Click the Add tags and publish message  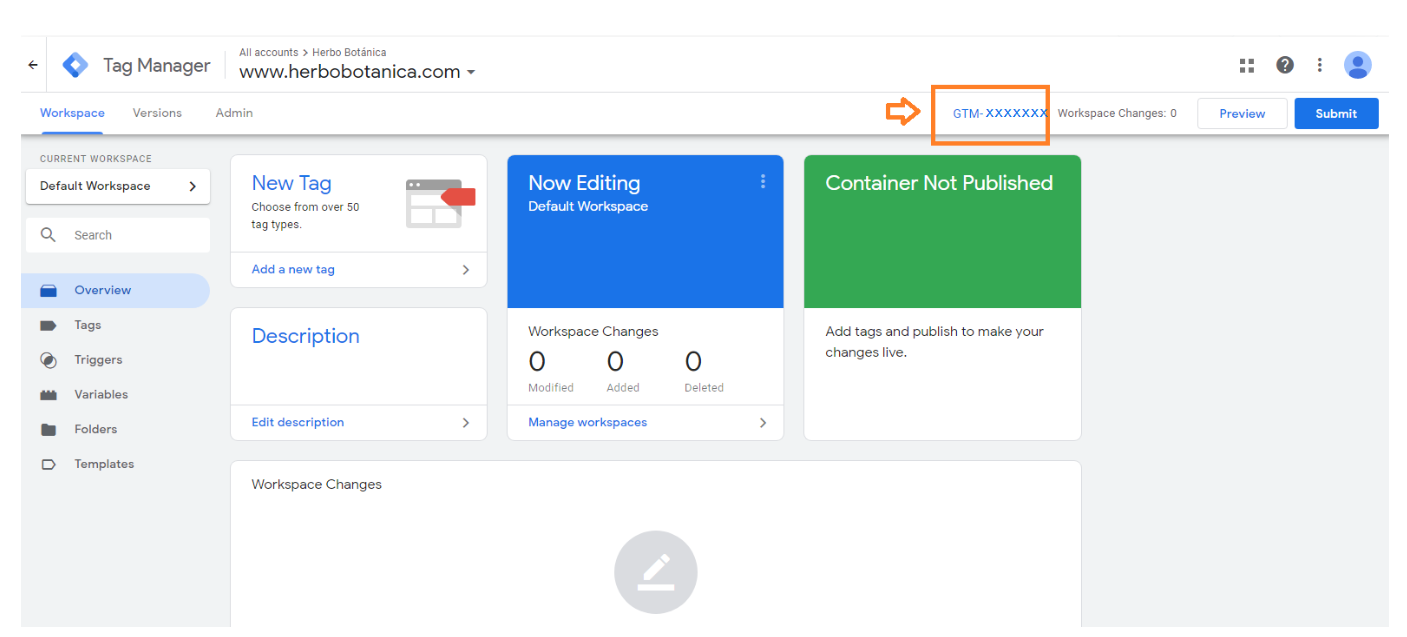(934, 342)
